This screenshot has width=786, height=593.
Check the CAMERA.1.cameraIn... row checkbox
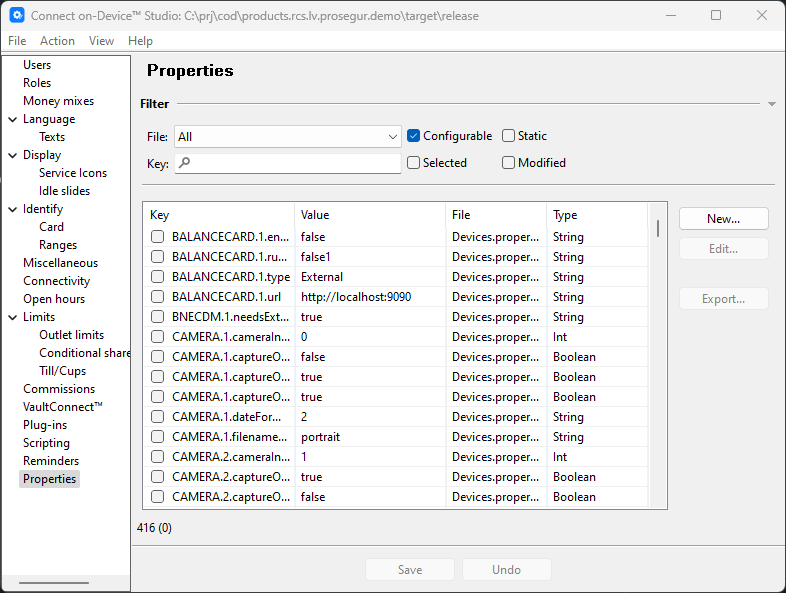157,337
